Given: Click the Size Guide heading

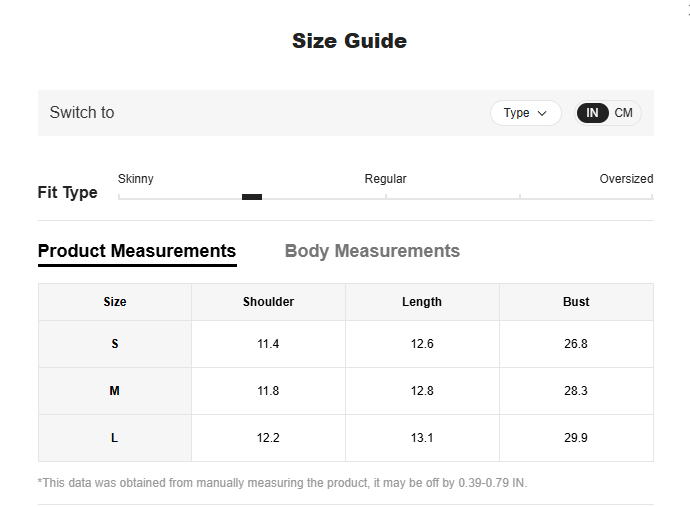Looking at the screenshot, I should pos(349,41).
